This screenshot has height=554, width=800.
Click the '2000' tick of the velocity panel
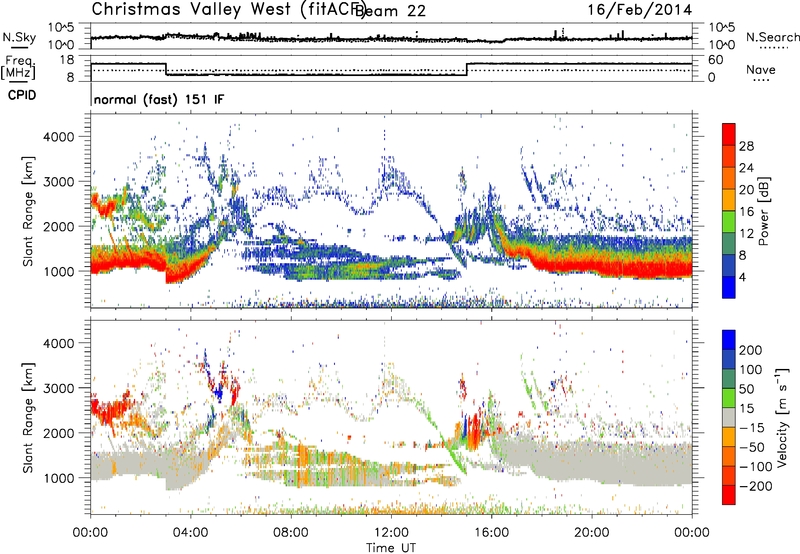tap(58, 433)
